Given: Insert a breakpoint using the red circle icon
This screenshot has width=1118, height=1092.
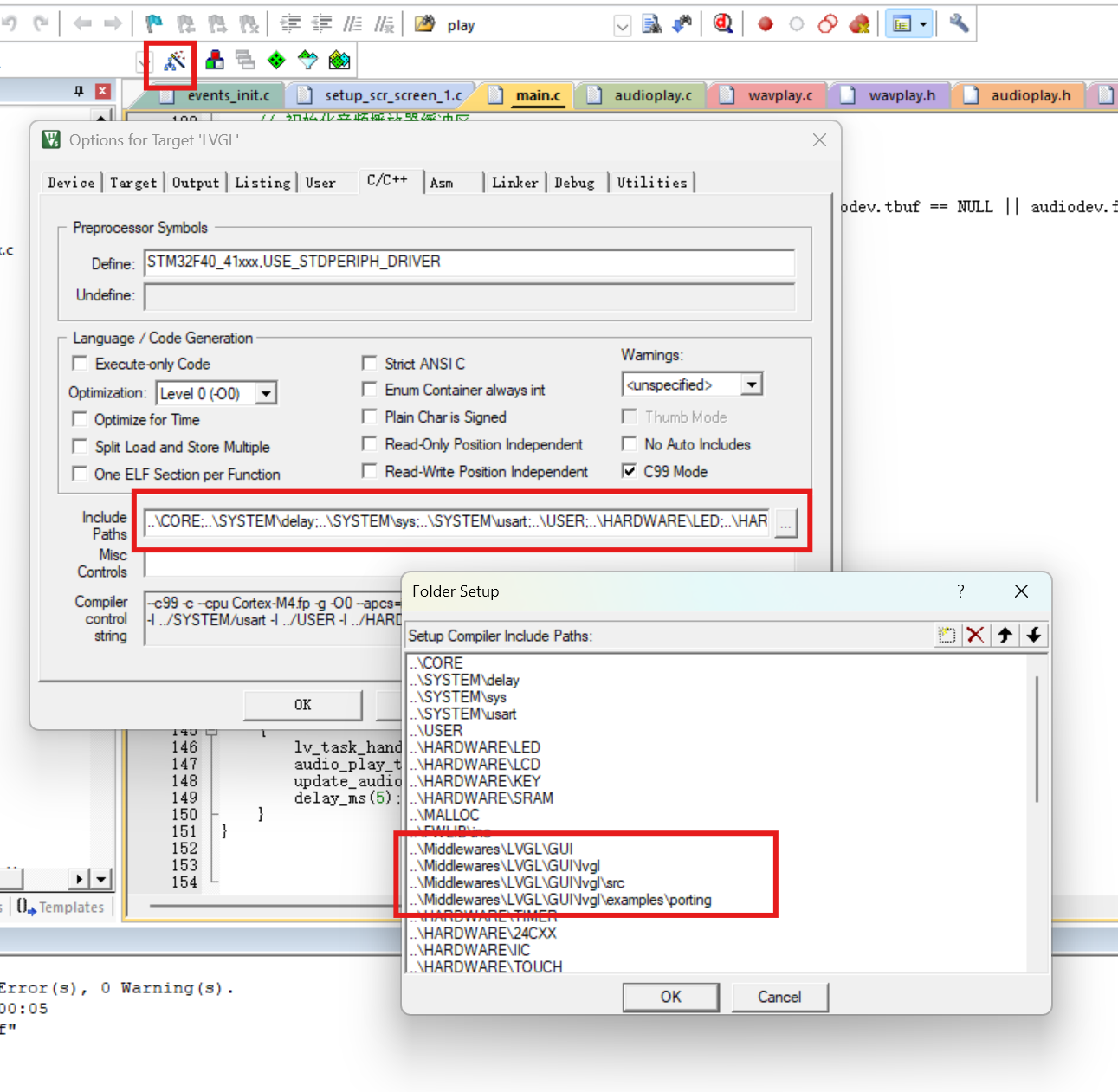Looking at the screenshot, I should [x=764, y=24].
